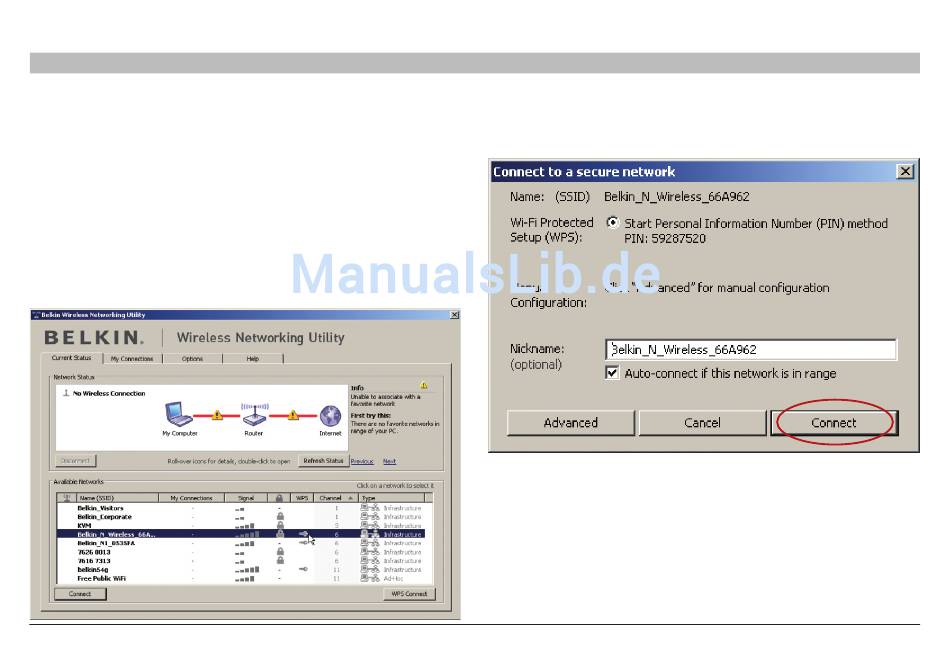Click the Internet globe icon
The image size is (950, 653).
[330, 414]
